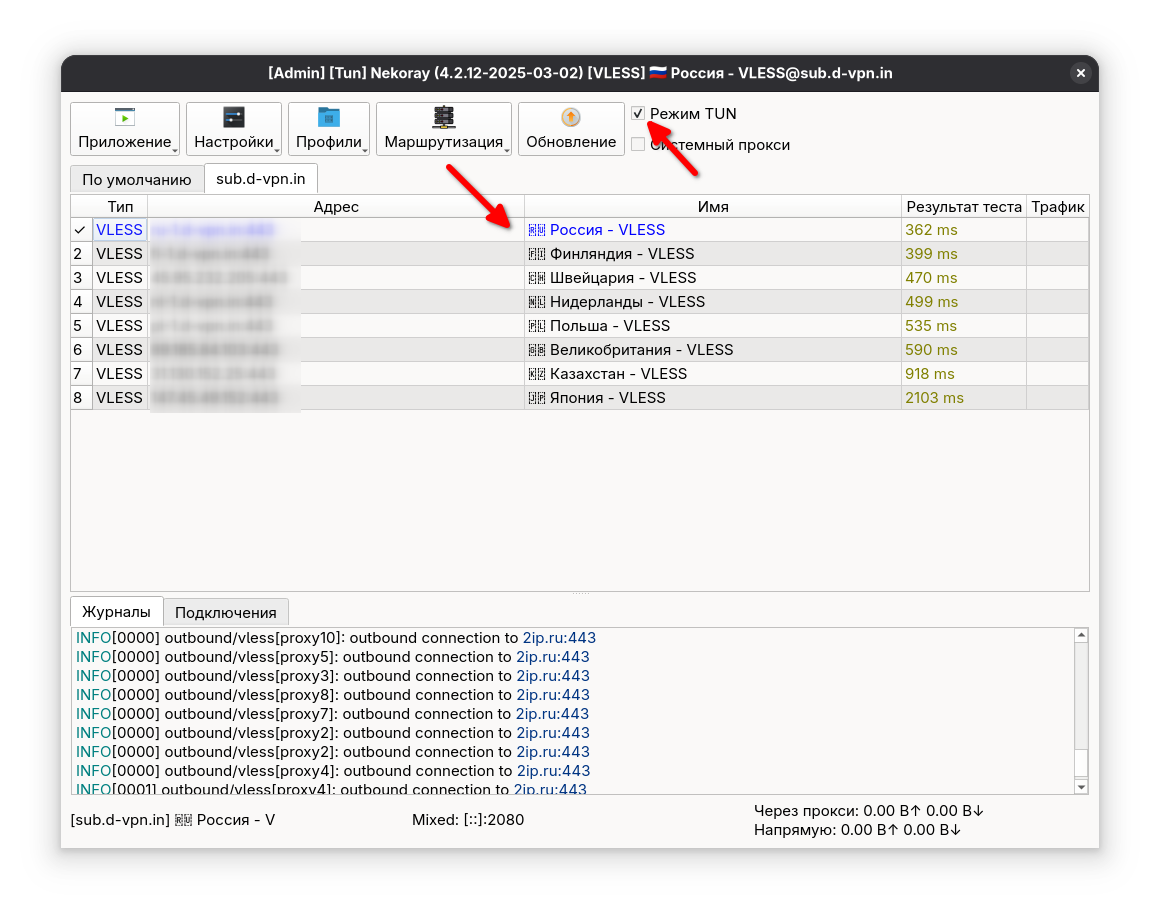Screen dimensions: 1160x915
Task: Click the Mixed: [::]:2080 status text
Action: pos(468,820)
